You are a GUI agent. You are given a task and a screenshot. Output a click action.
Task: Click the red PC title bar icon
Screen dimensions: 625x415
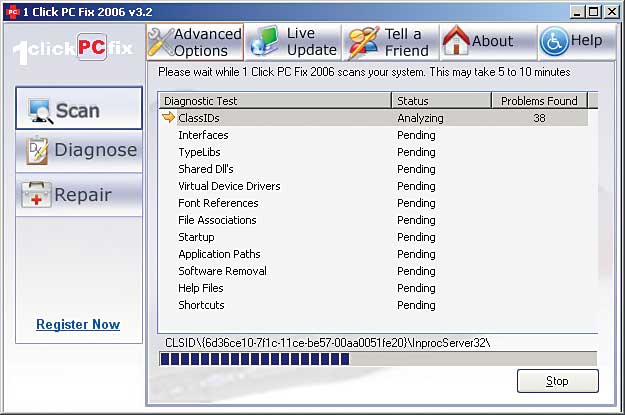pyautogui.click(x=12, y=12)
